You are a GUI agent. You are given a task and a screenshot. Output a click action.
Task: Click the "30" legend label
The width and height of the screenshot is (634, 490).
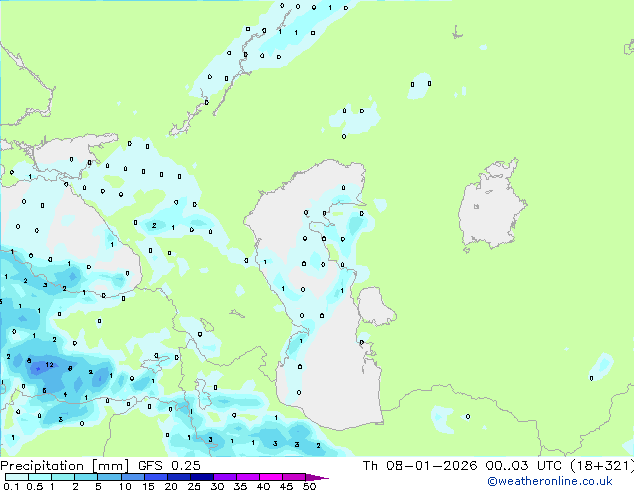(217, 486)
